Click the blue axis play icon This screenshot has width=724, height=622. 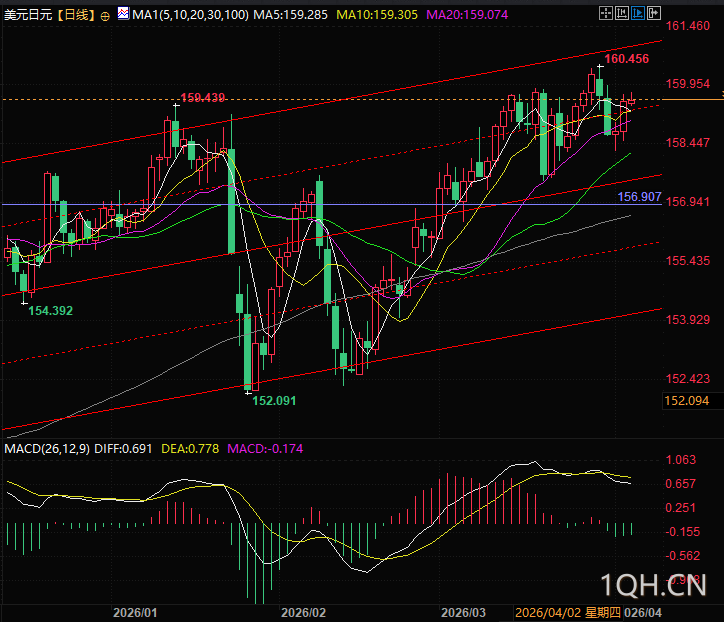638,13
